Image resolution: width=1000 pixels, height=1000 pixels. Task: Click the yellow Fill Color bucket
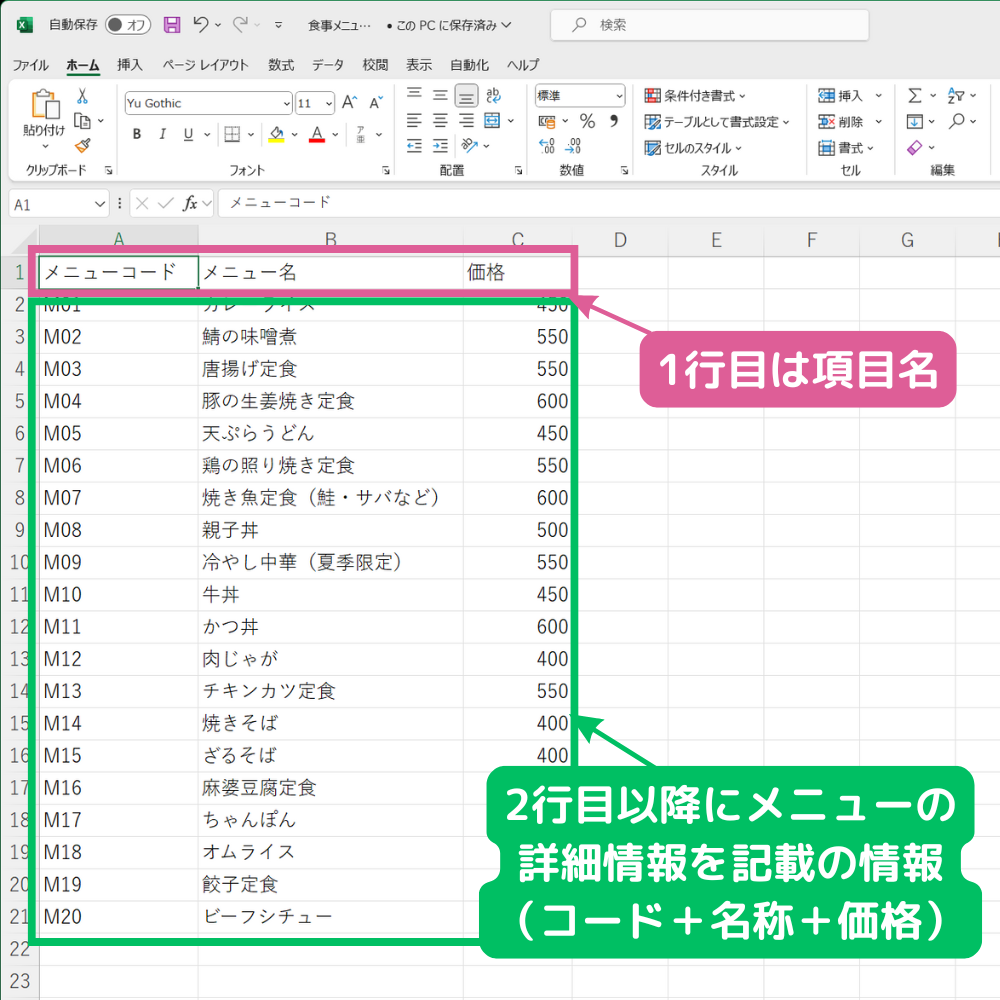pyautogui.click(x=276, y=134)
